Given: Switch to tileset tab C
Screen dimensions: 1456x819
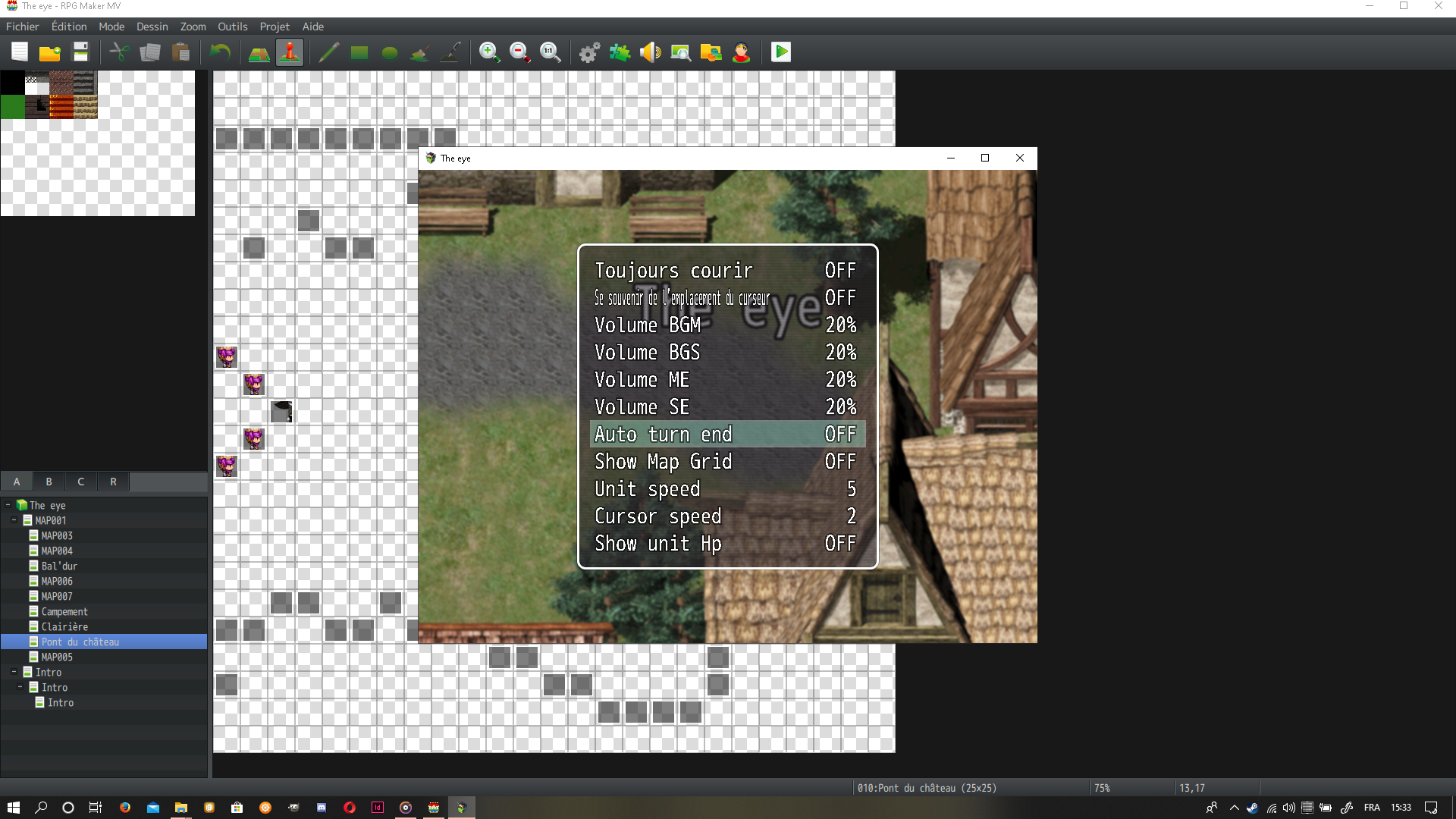Looking at the screenshot, I should (x=81, y=482).
